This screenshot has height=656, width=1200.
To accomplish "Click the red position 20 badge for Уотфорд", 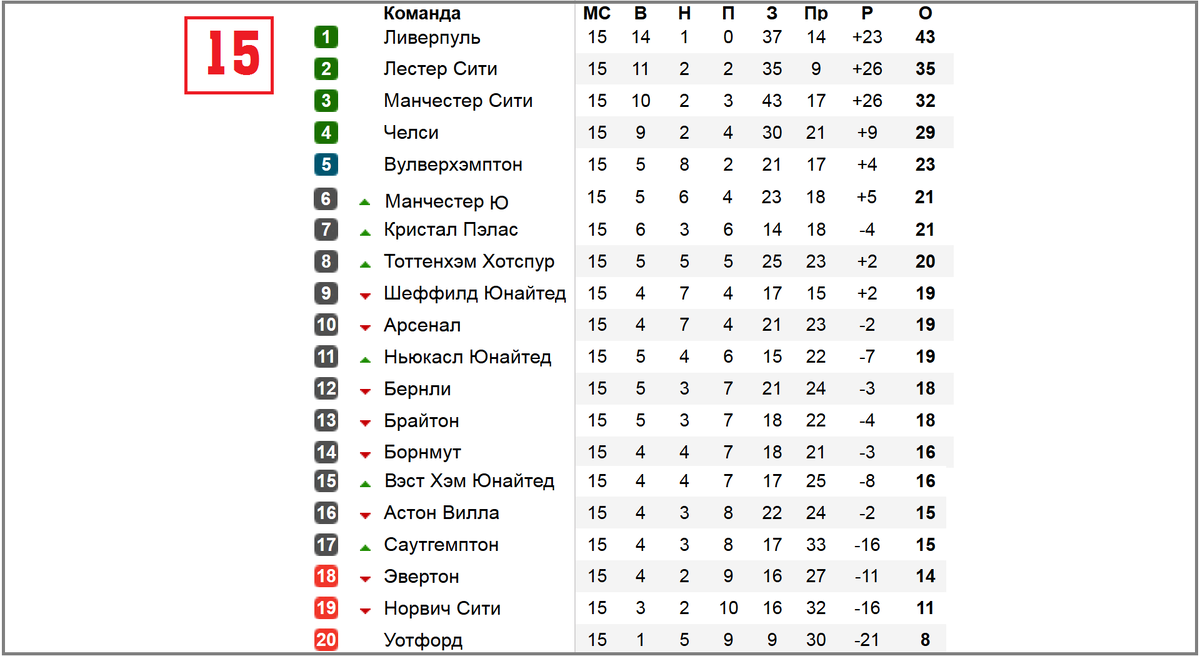I will click(326, 641).
